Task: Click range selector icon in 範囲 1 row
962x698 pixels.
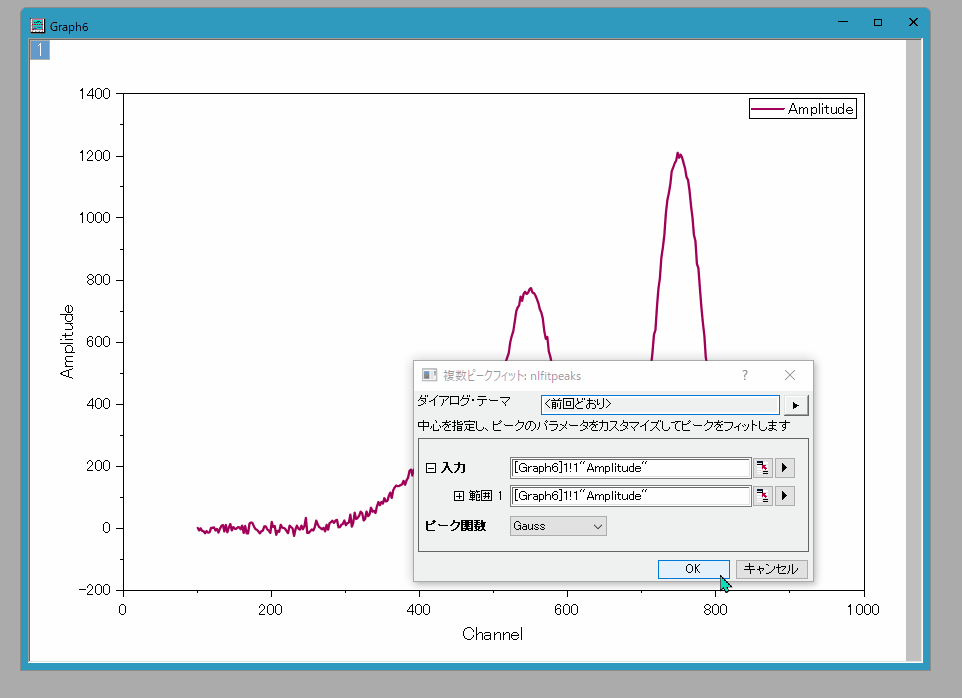Action: (x=763, y=496)
